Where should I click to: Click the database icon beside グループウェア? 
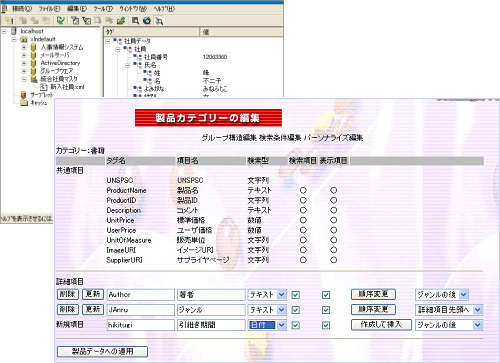click(x=33, y=71)
